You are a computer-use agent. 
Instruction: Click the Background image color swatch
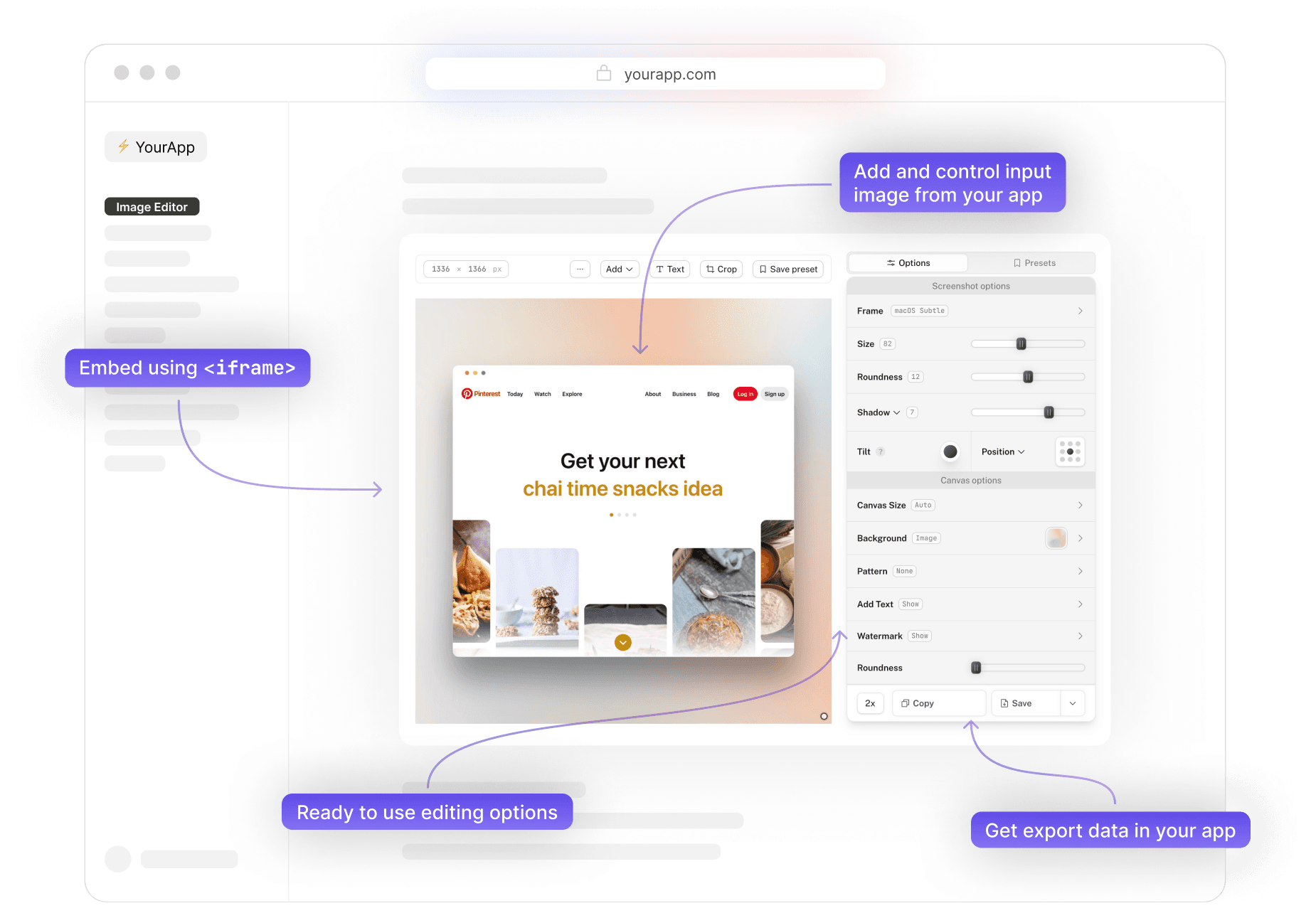tap(1056, 538)
